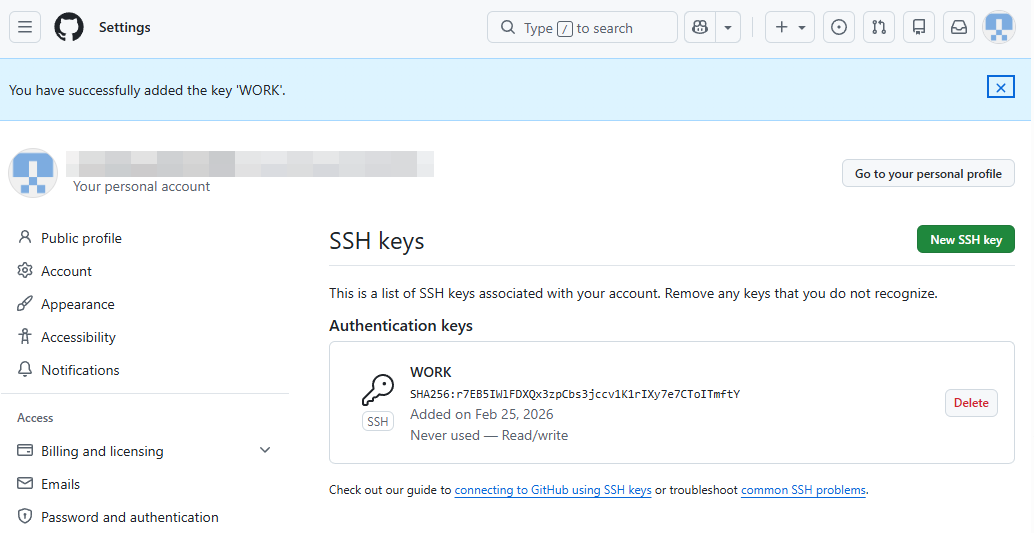Screen dimensions: 1034x533
Task: Click Go to your personal profile button
Action: (x=927, y=173)
